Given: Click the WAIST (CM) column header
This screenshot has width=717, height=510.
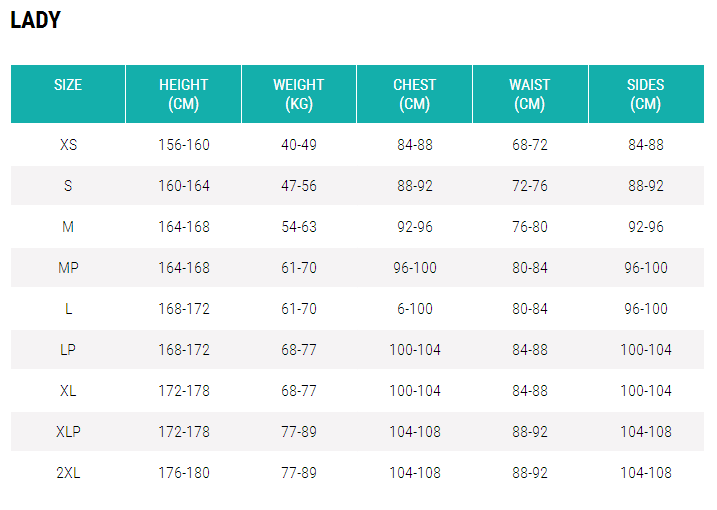Looking at the screenshot, I should point(530,94).
